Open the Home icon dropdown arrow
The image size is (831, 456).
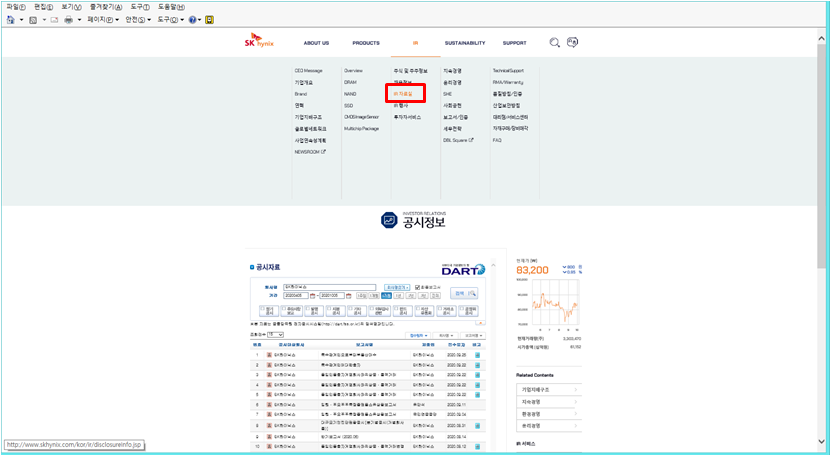(22, 20)
